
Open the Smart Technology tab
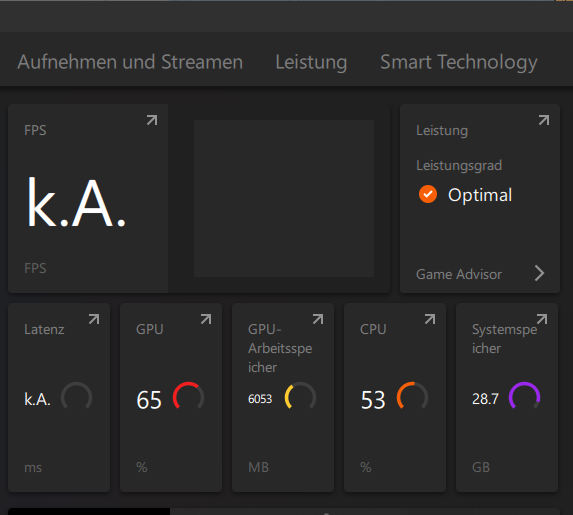coord(459,62)
